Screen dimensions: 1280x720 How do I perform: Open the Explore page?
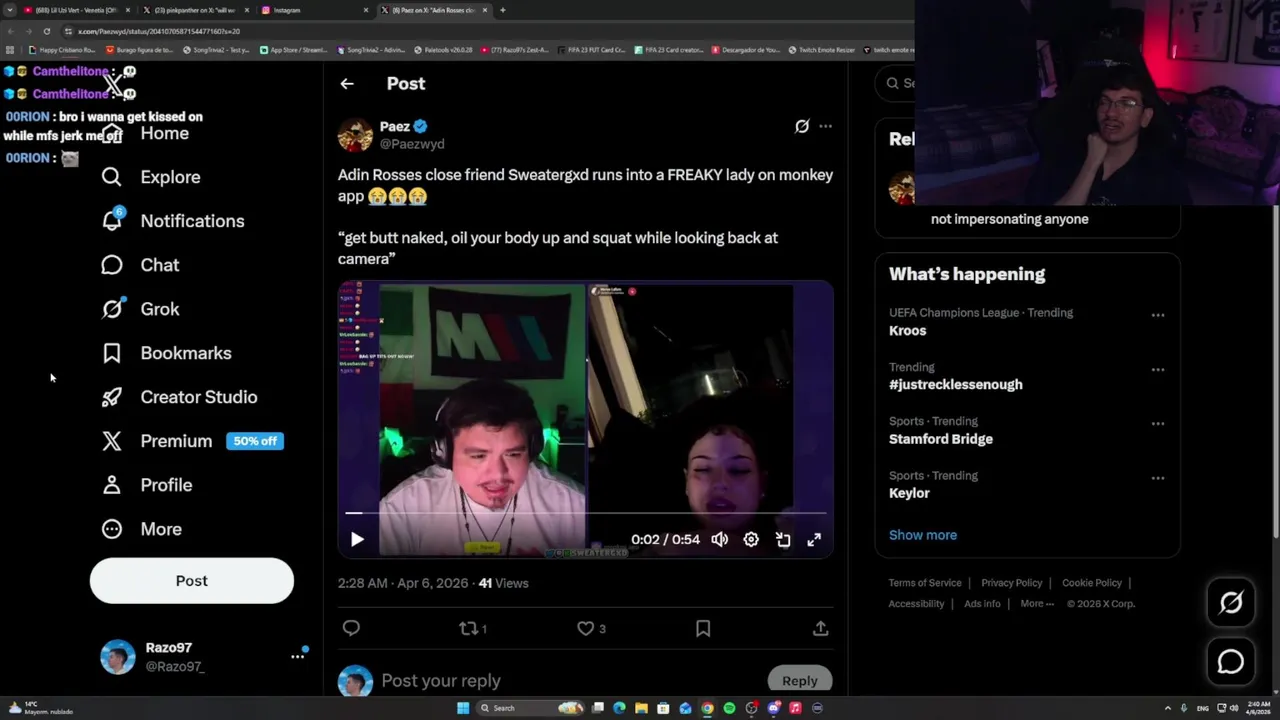click(x=151, y=177)
